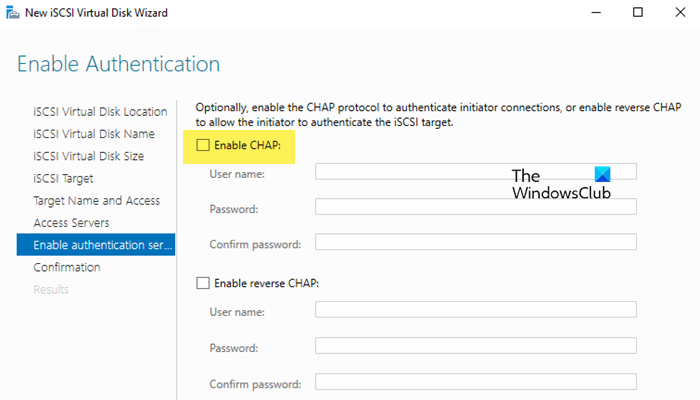
Task: Go to iSCSI Virtual Disk Name step
Action: tap(93, 134)
